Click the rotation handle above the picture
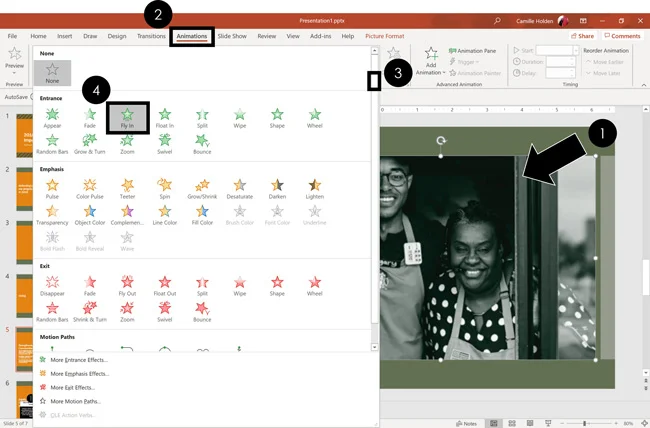 click(x=441, y=141)
